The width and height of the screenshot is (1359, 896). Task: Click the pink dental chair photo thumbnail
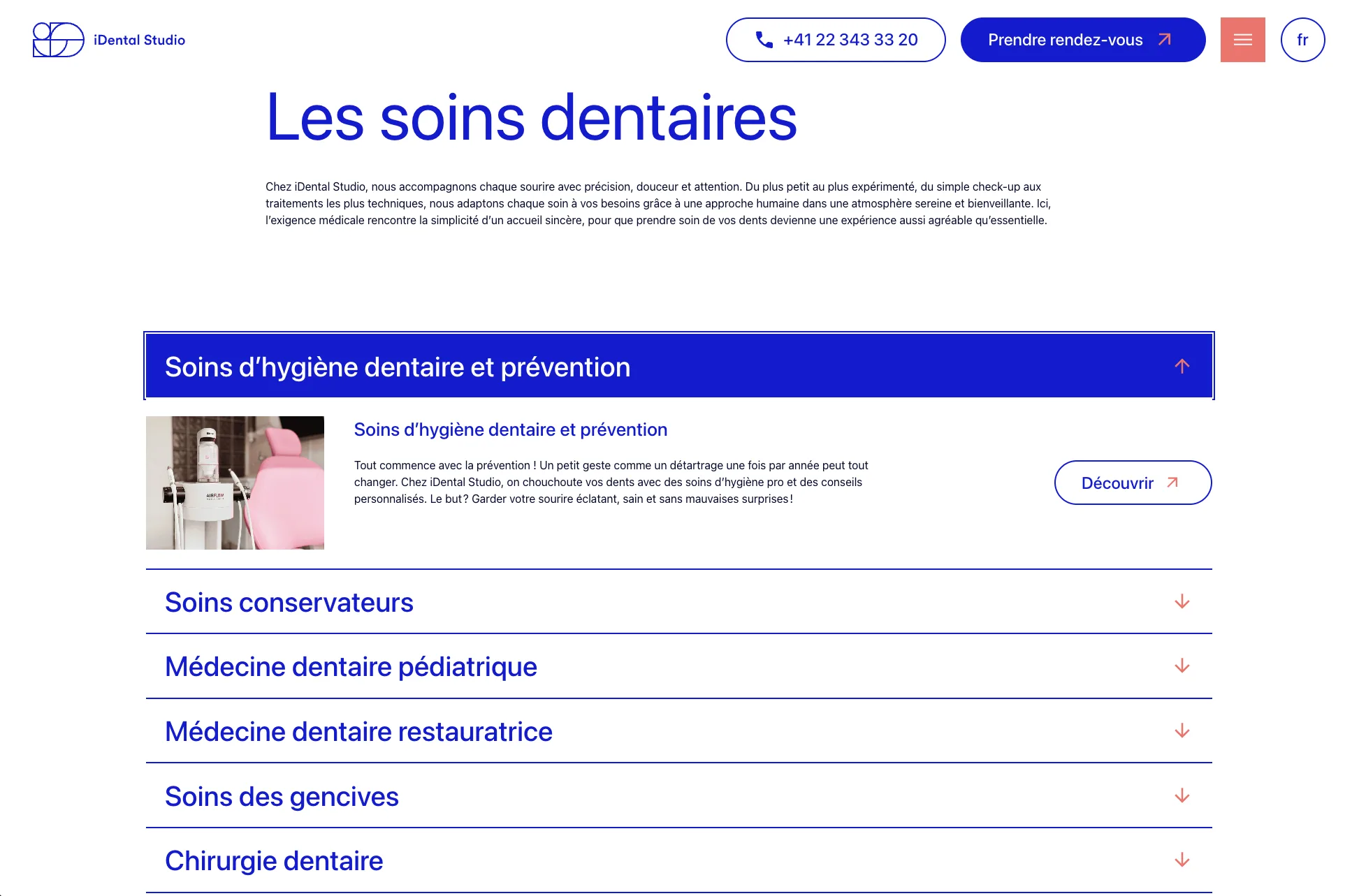(235, 482)
